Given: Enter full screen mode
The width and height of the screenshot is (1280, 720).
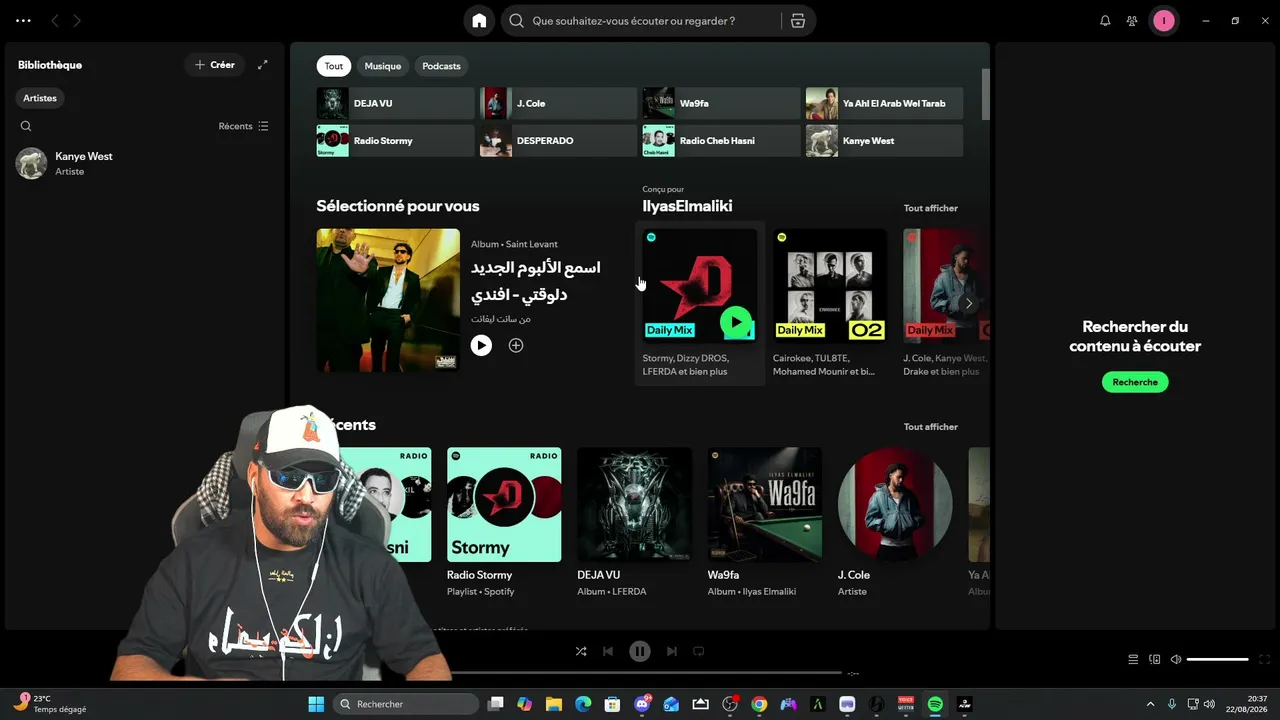Looking at the screenshot, I should pyautogui.click(x=1265, y=659).
